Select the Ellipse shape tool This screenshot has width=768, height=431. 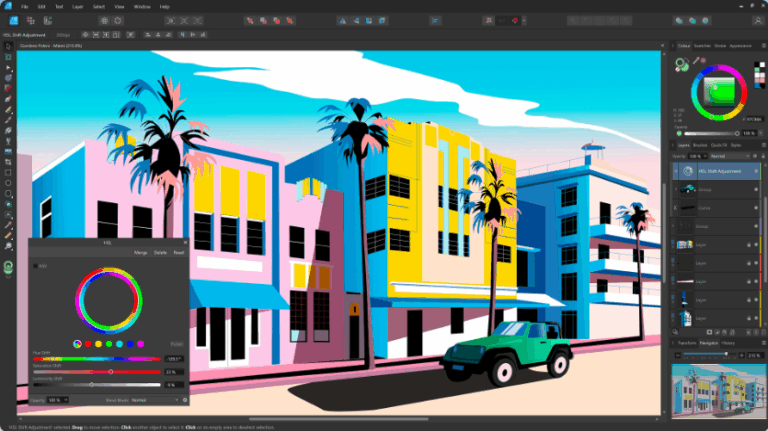coord(8,183)
